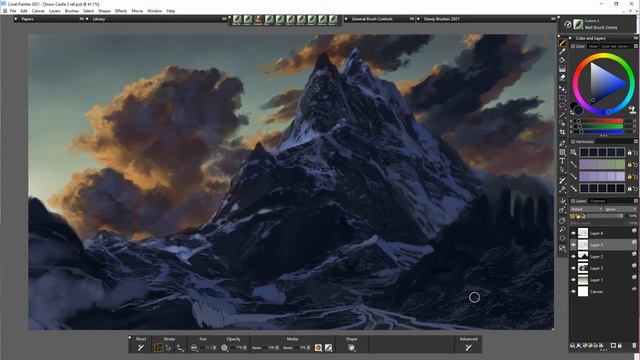The image size is (640, 360).
Task: Toggle lock on last Harmonies swatch row
Action: click(630, 189)
